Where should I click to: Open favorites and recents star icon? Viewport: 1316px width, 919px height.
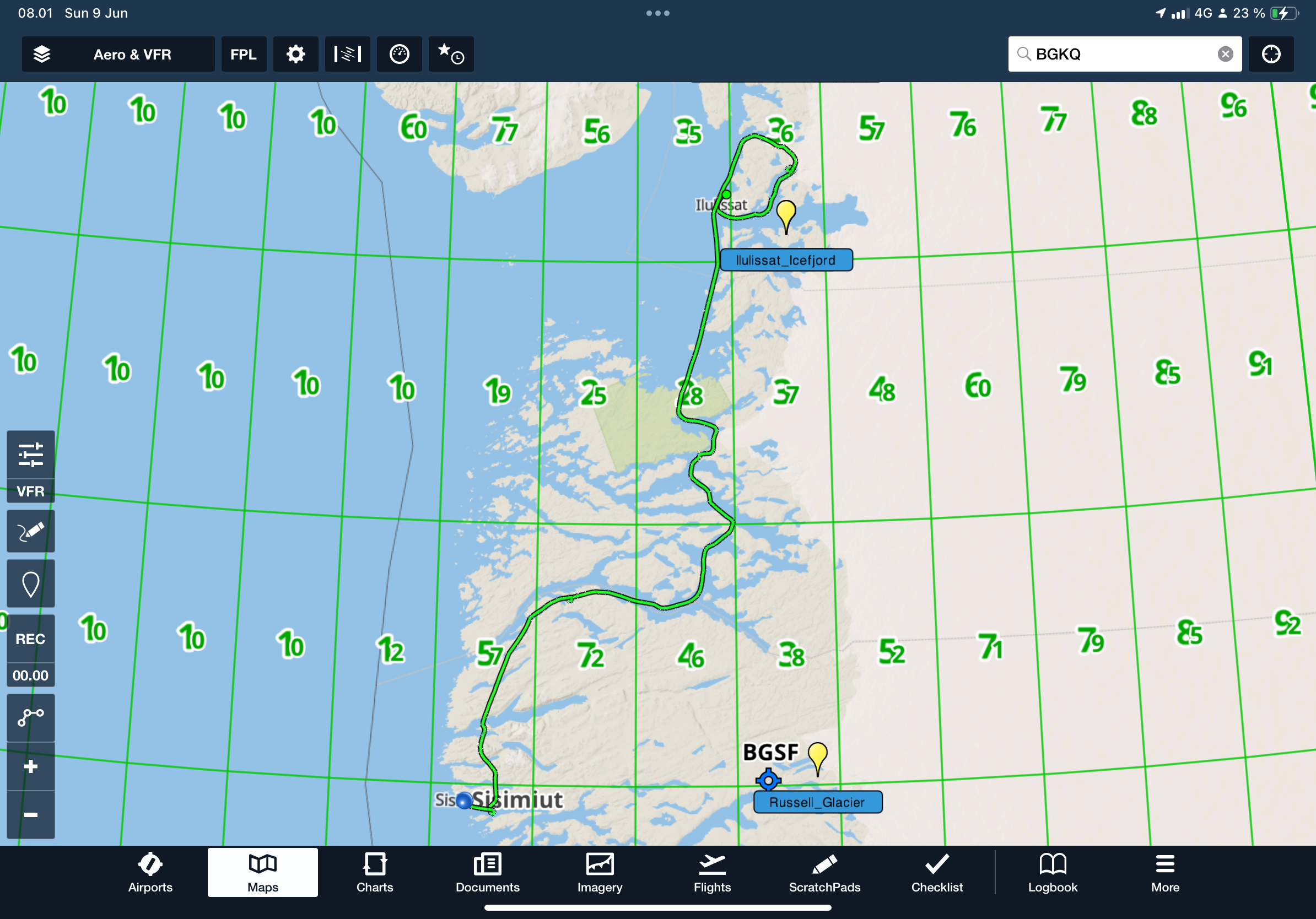(x=450, y=55)
